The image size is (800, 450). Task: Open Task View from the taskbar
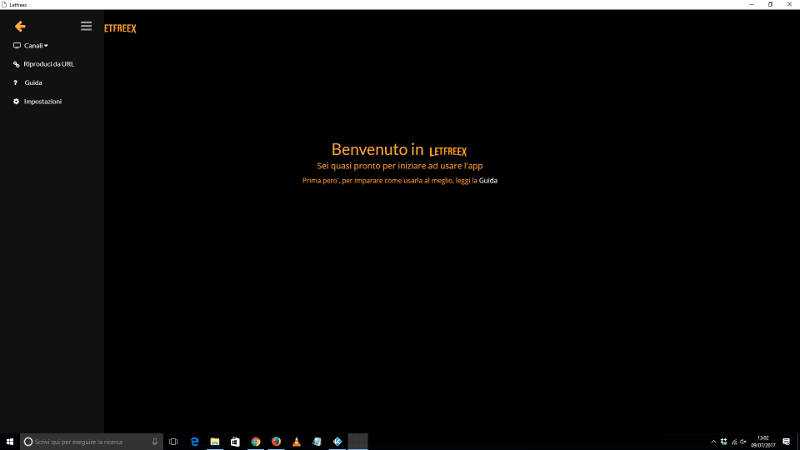[173, 441]
